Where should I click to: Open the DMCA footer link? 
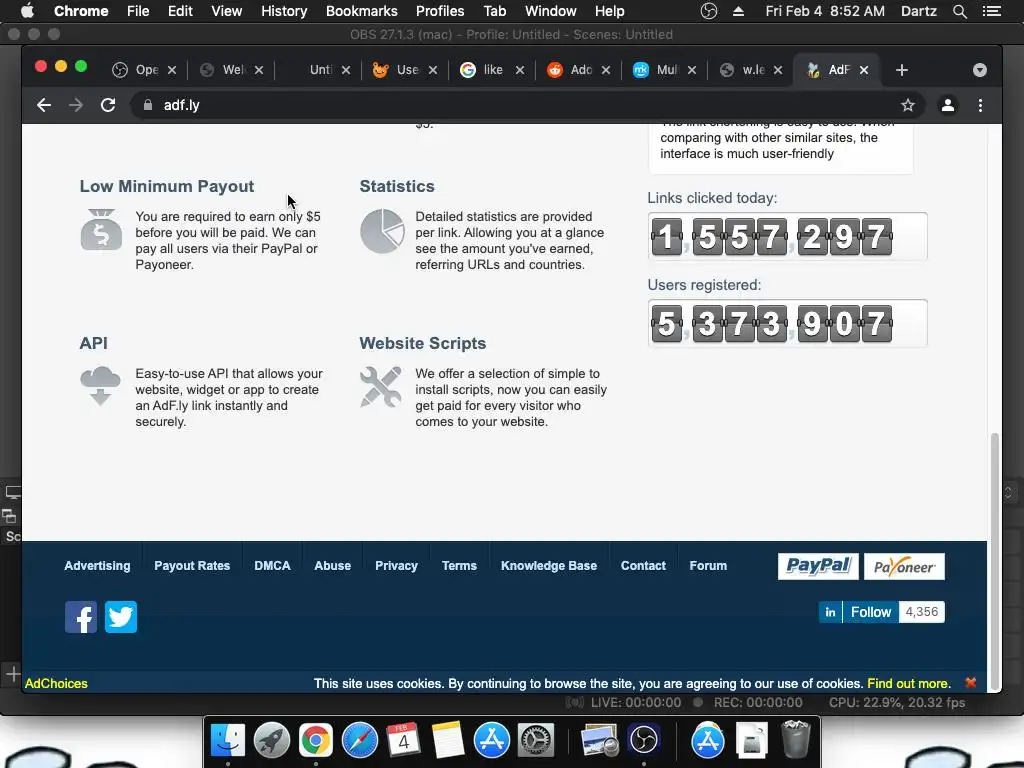pyautogui.click(x=272, y=566)
